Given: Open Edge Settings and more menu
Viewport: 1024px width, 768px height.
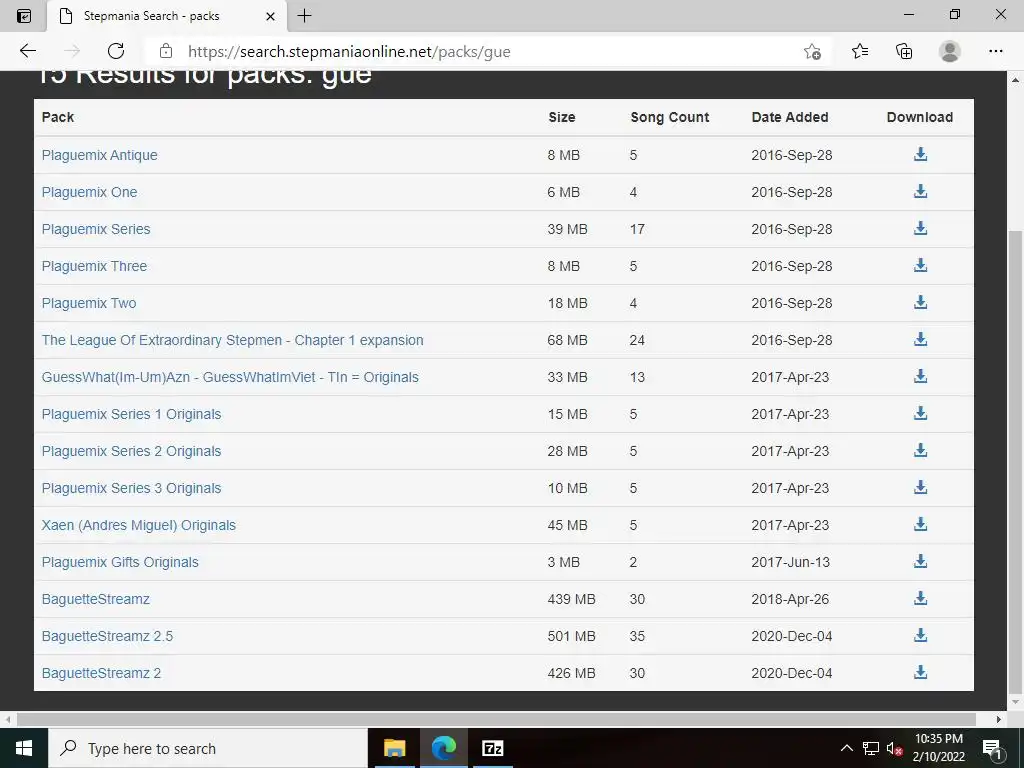Looking at the screenshot, I should tap(995, 51).
